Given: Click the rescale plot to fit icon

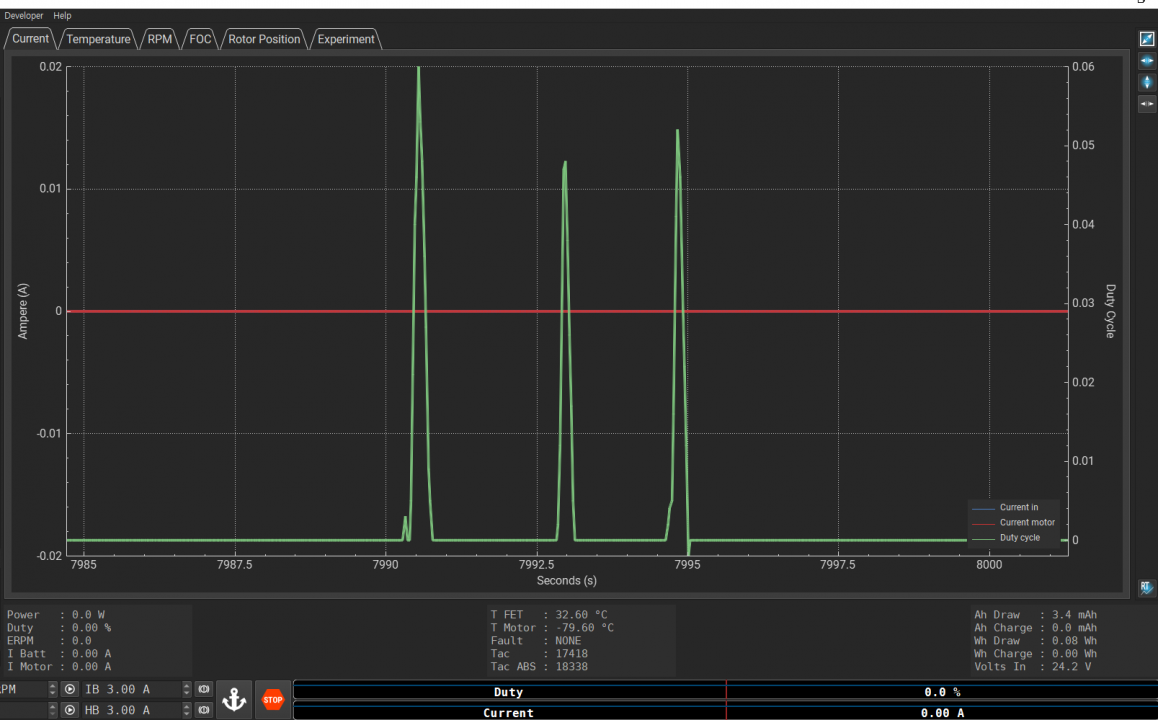Looking at the screenshot, I should point(1146,39).
